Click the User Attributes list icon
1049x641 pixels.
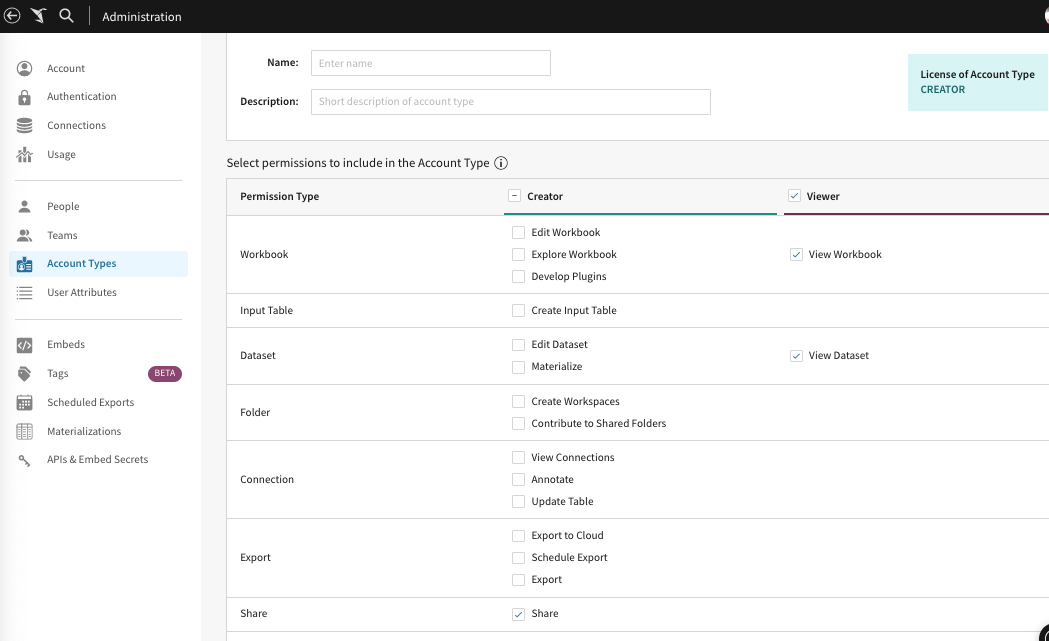[24, 293]
